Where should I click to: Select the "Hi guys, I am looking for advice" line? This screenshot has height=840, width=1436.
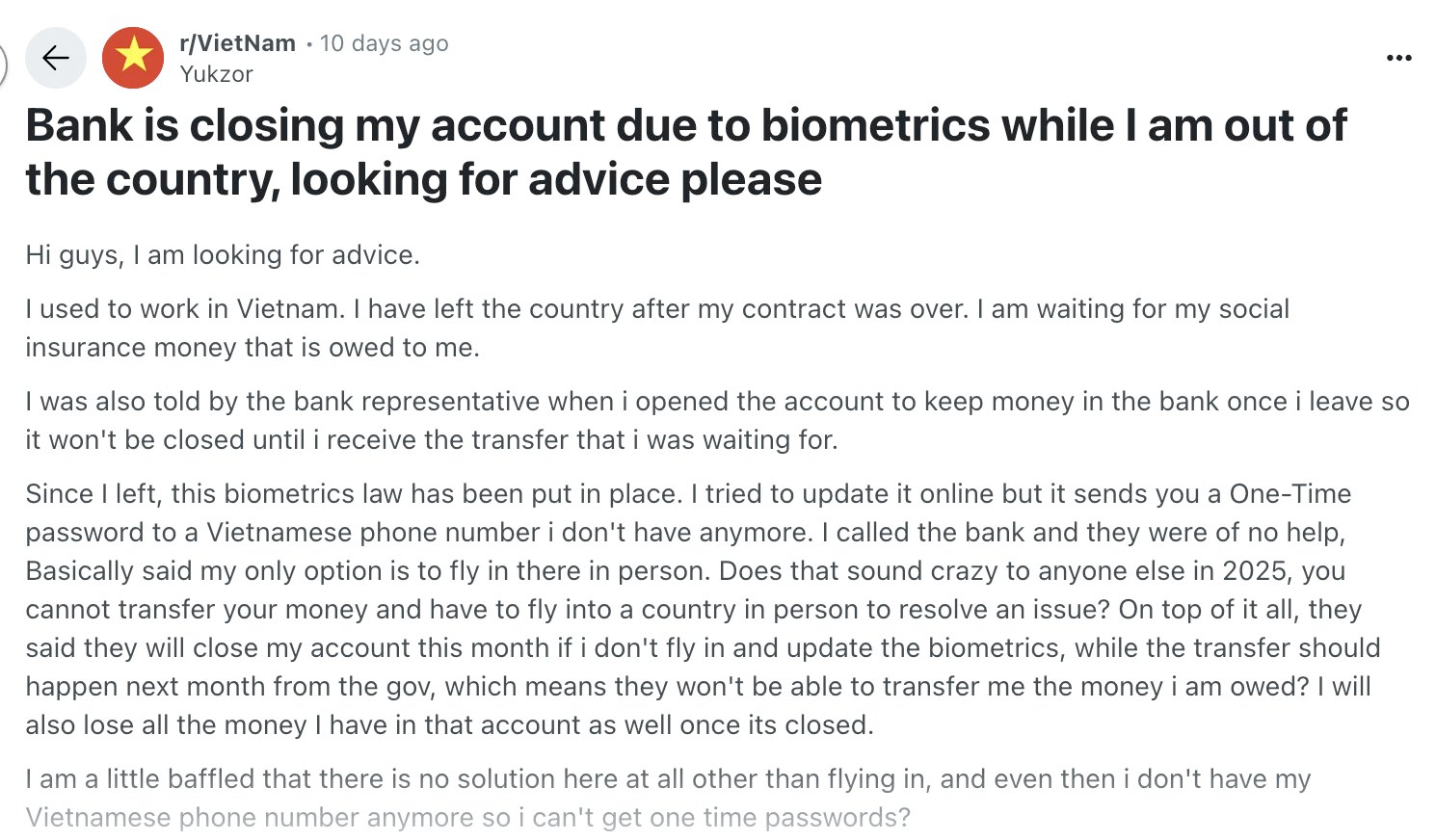[223, 255]
